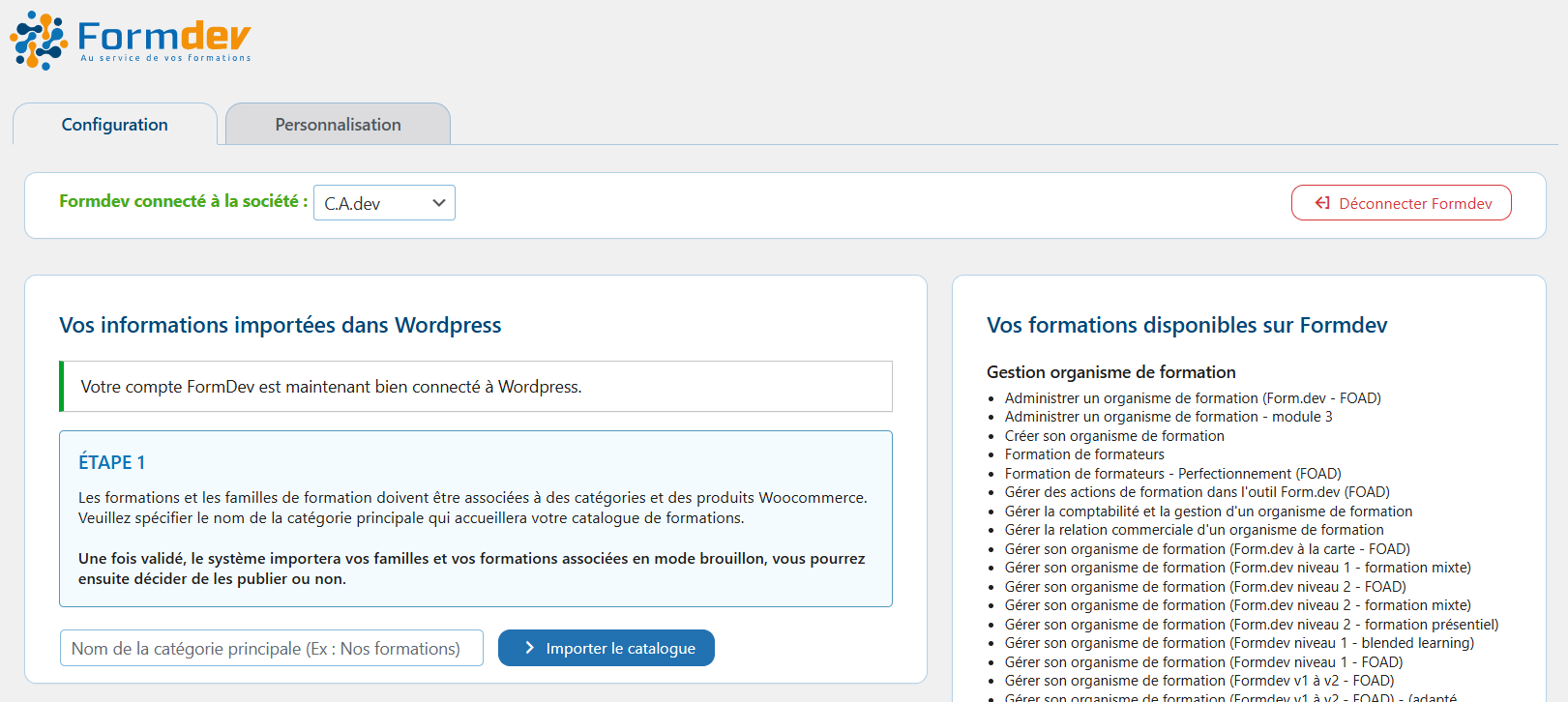Click 'Gestion organisme de formation' category title
This screenshot has width=1568, height=702.
point(1110,372)
